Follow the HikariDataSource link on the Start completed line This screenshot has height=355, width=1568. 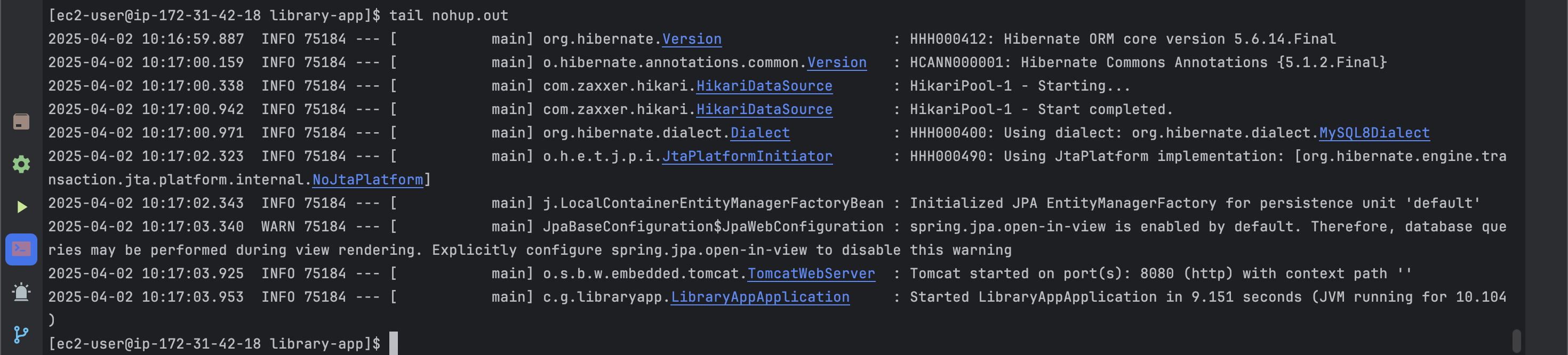[764, 109]
